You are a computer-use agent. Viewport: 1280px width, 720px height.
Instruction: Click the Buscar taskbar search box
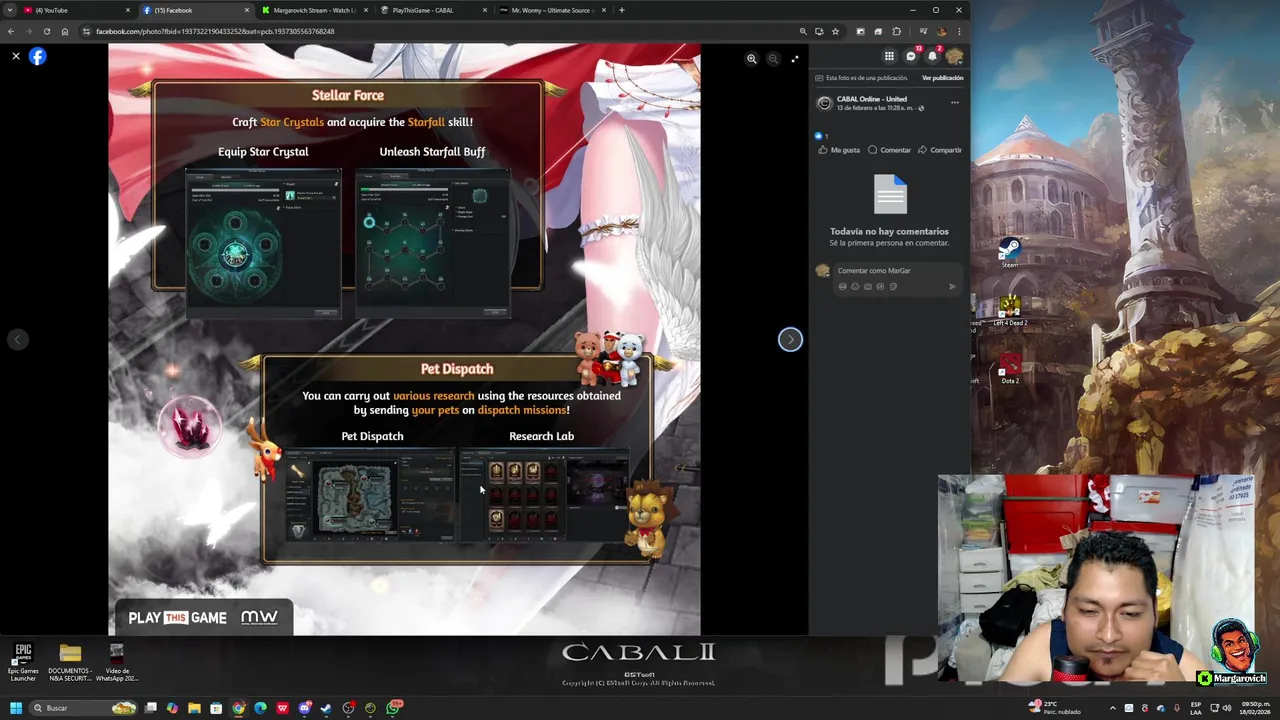point(83,708)
